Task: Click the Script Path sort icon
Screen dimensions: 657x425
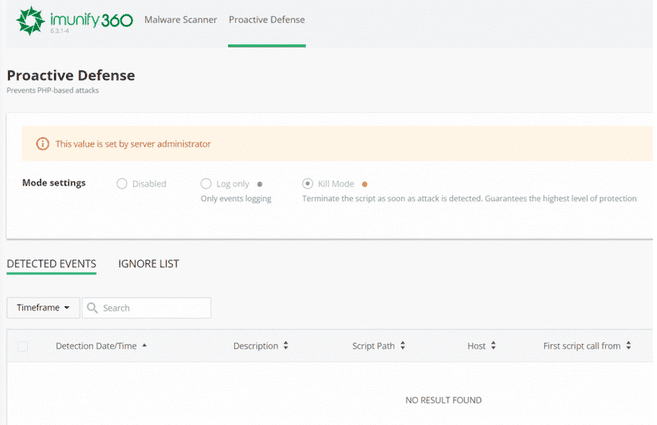Action: pos(403,346)
